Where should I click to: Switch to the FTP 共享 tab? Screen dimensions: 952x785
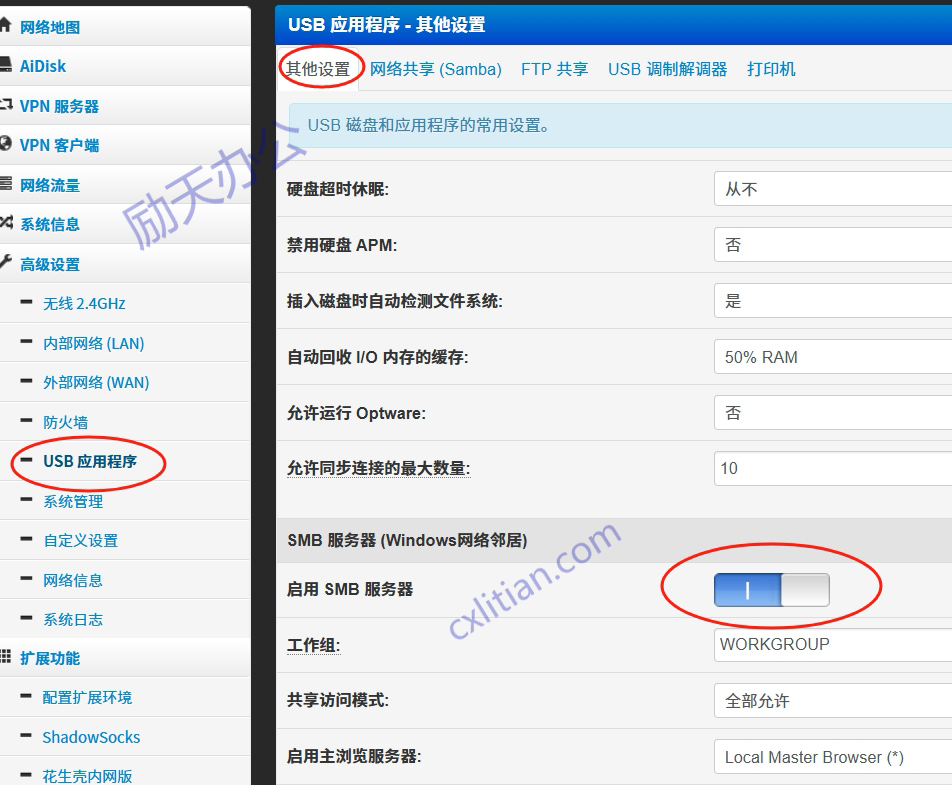pos(554,69)
